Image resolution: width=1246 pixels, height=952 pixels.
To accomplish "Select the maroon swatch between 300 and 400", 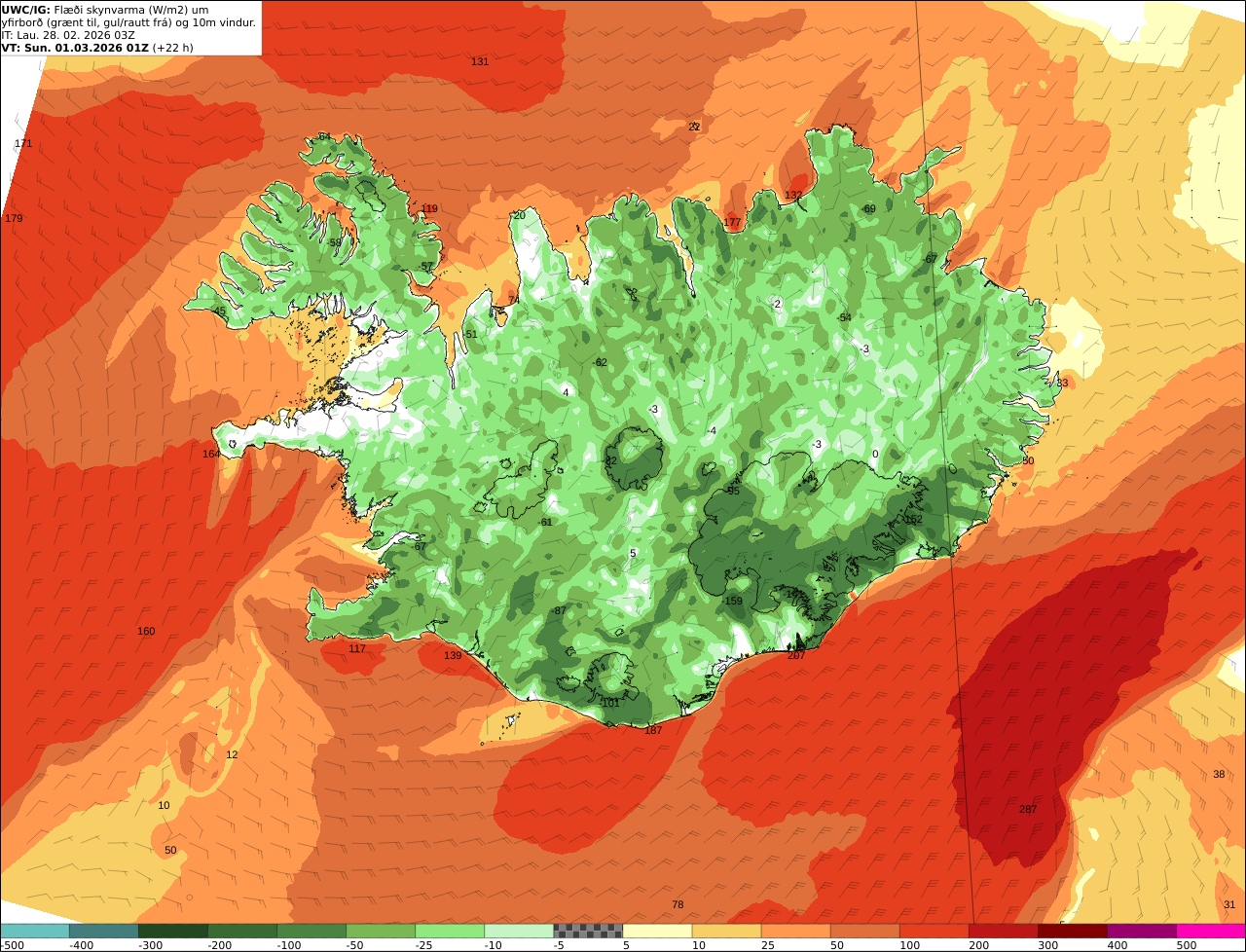I will [1072, 932].
